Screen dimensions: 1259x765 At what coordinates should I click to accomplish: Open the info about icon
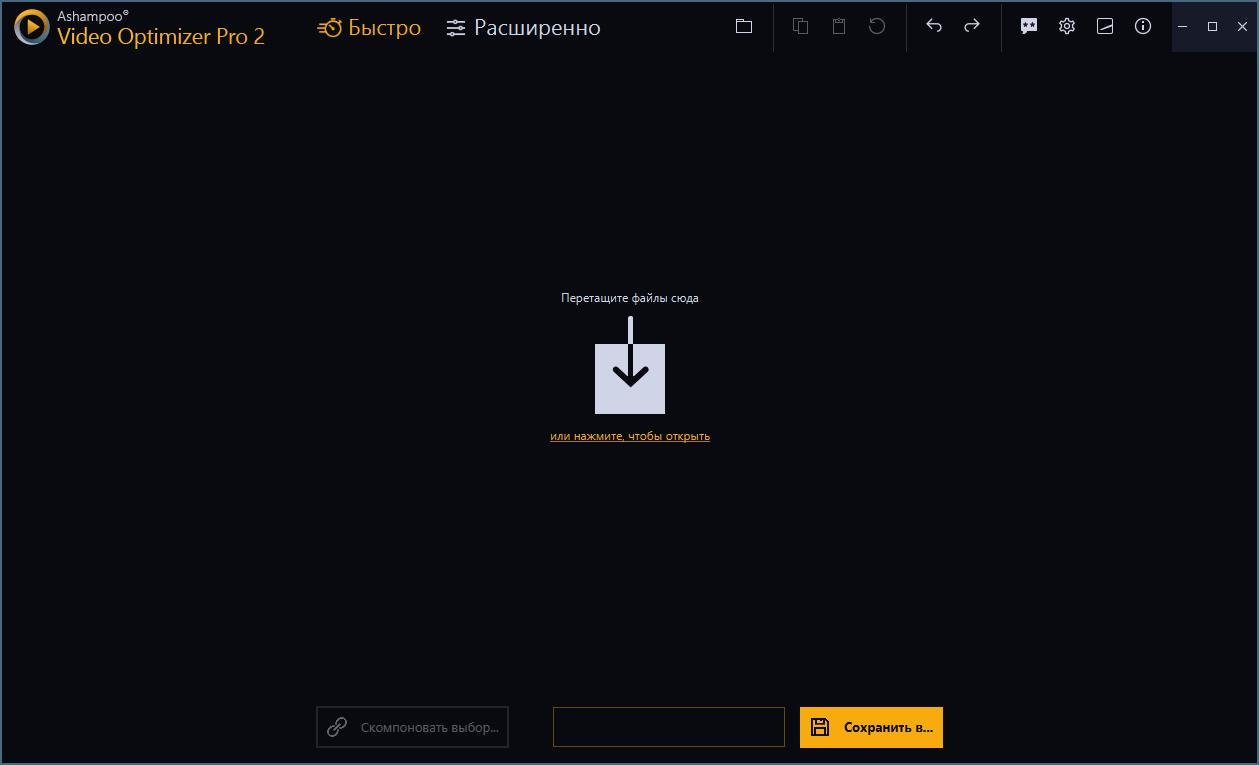point(1143,27)
